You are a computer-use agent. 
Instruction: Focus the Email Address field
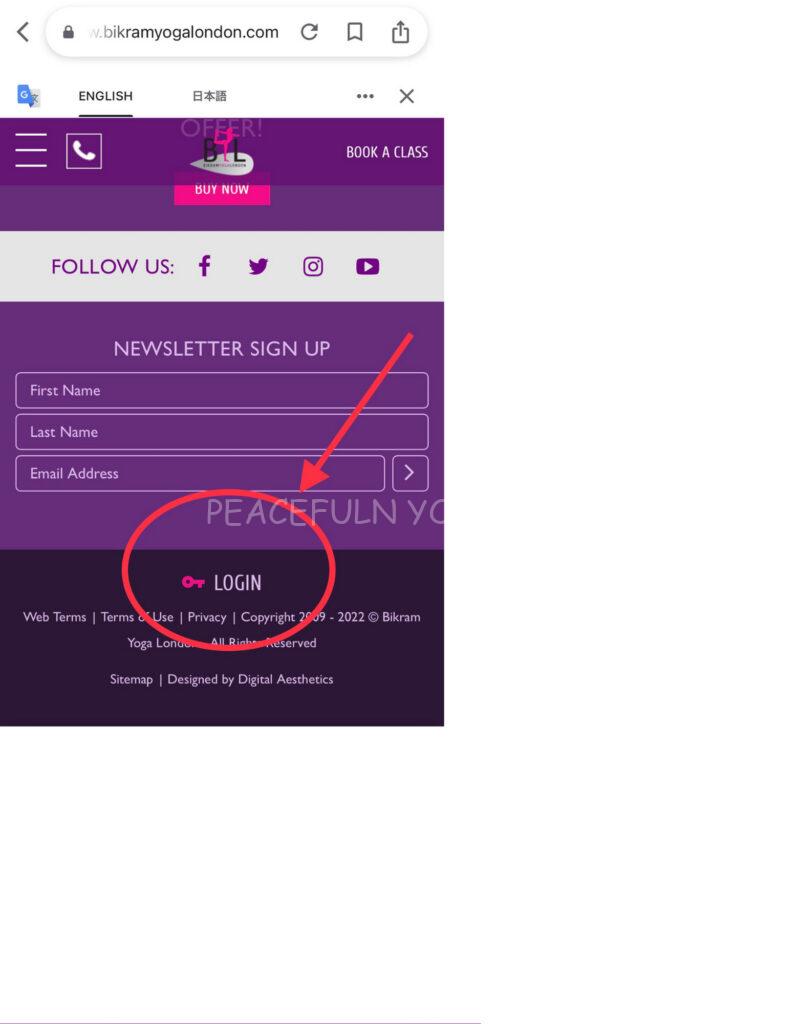tap(200, 473)
